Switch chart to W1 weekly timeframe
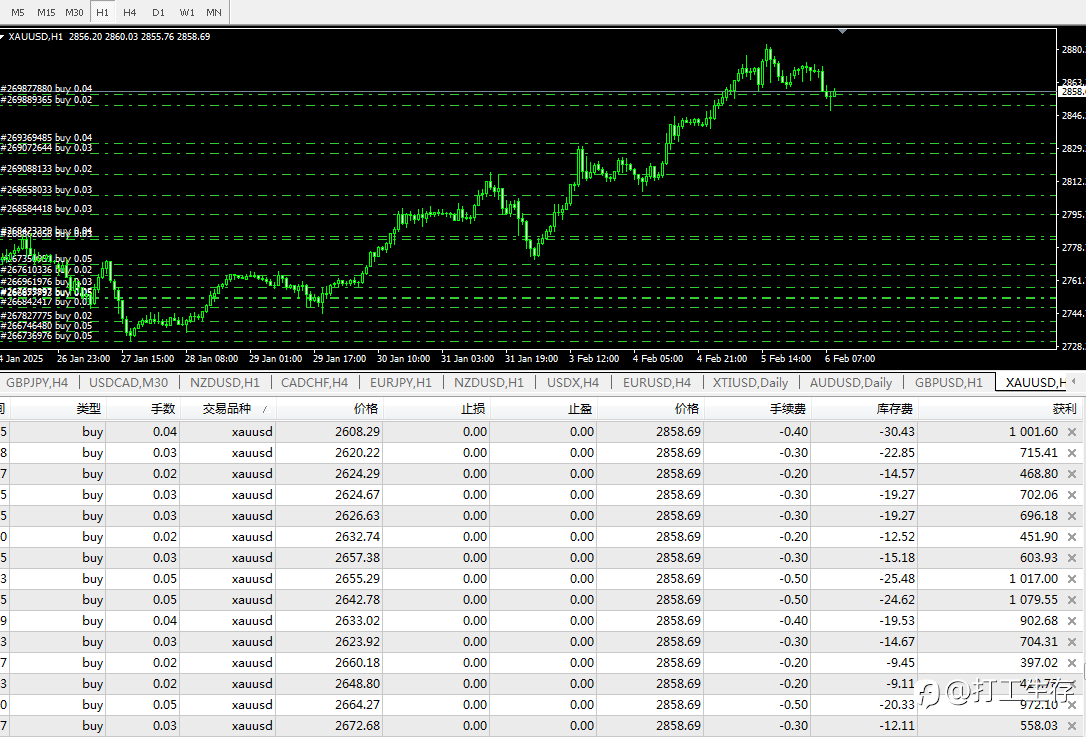The width and height of the screenshot is (1086, 737). pyautogui.click(x=186, y=12)
